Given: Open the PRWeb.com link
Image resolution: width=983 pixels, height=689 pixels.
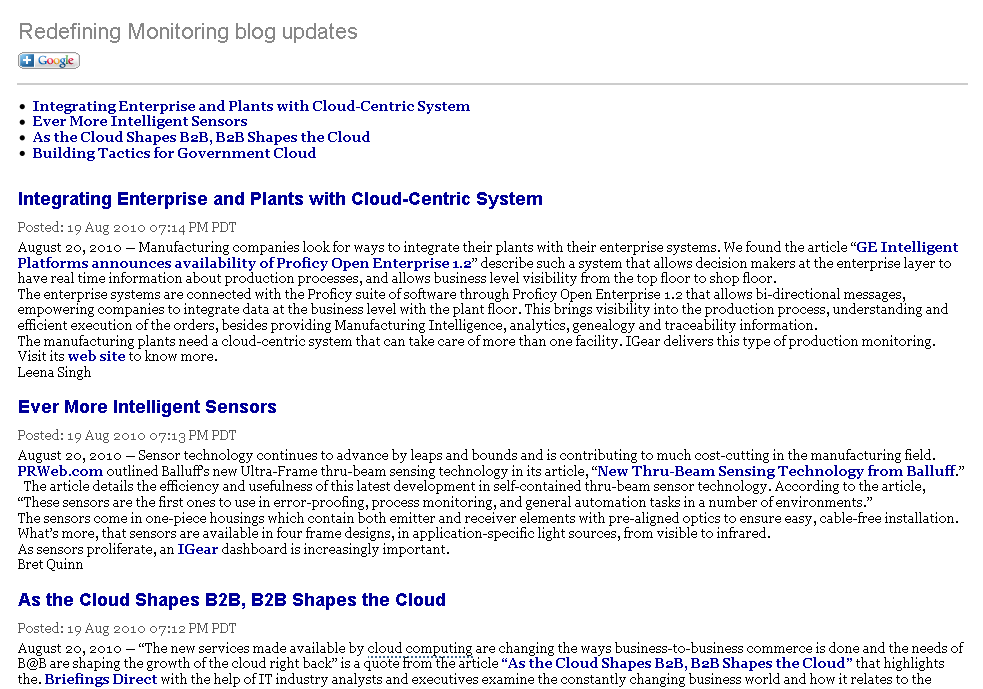Looking at the screenshot, I should [x=60, y=471].
